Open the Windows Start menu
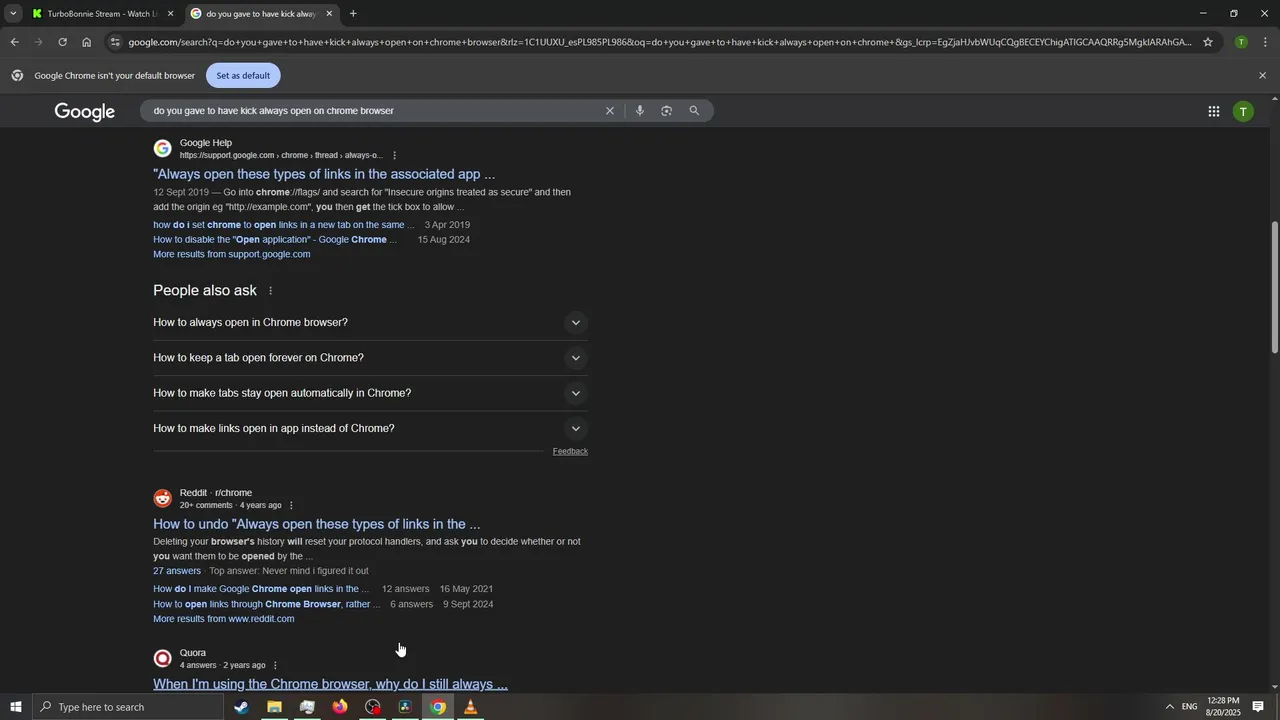1280x720 pixels. 15,707
